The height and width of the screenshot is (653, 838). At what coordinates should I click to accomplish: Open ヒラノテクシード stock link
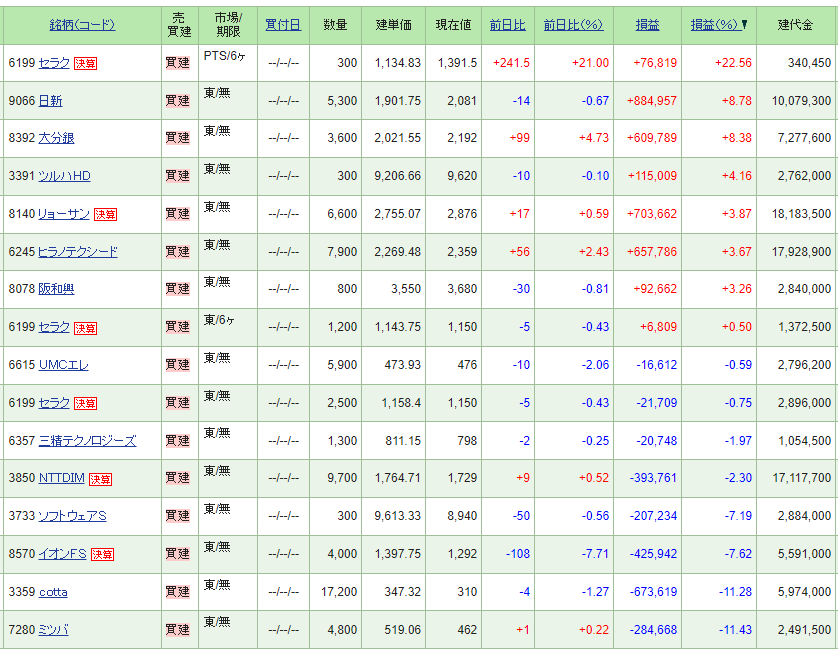pyautogui.click(x=78, y=252)
